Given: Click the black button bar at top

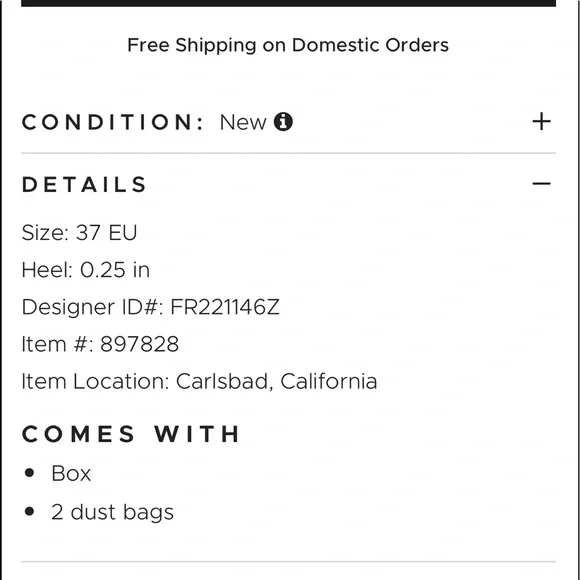Looking at the screenshot, I should [288, 3].
